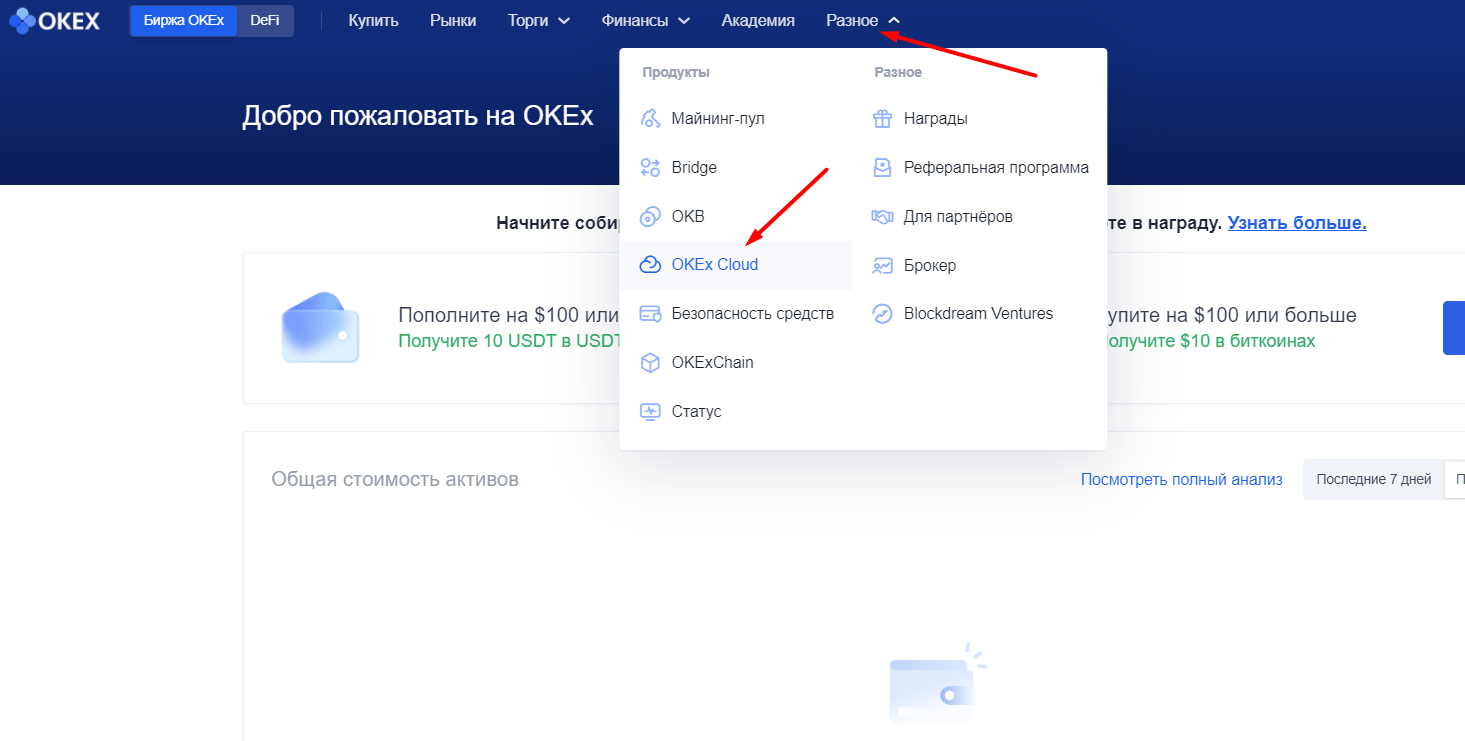Viewport: 1465px width, 741px height.
Task: Click the Статус monitor icon
Action: click(650, 412)
